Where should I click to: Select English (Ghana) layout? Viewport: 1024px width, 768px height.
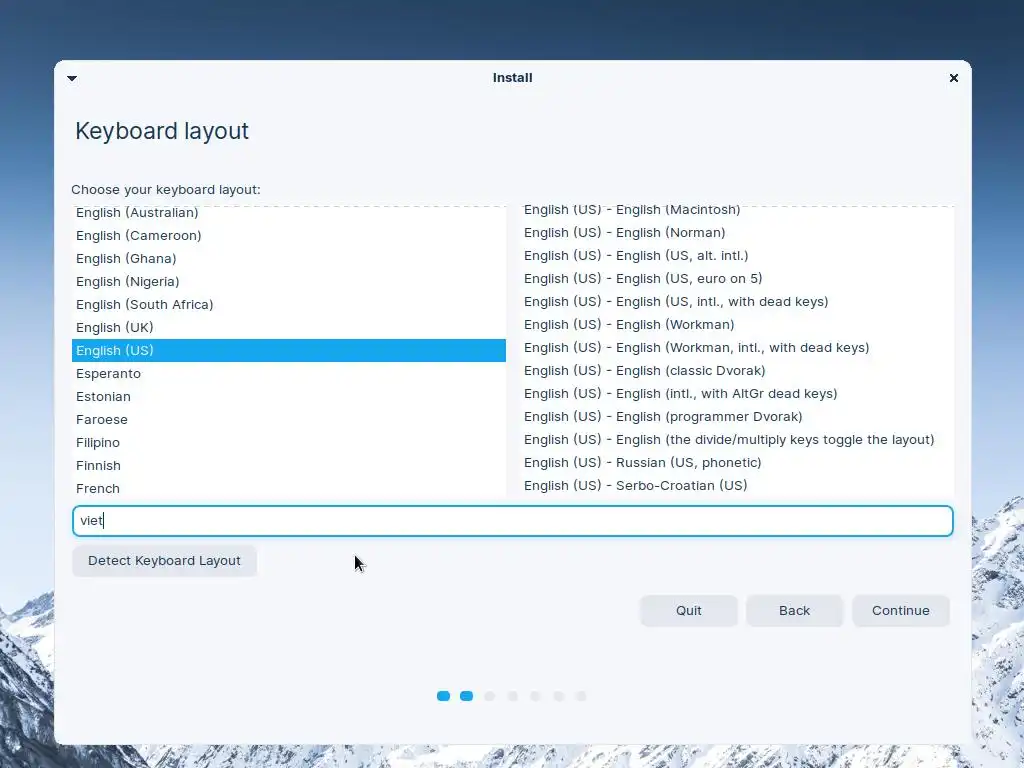tap(289, 259)
